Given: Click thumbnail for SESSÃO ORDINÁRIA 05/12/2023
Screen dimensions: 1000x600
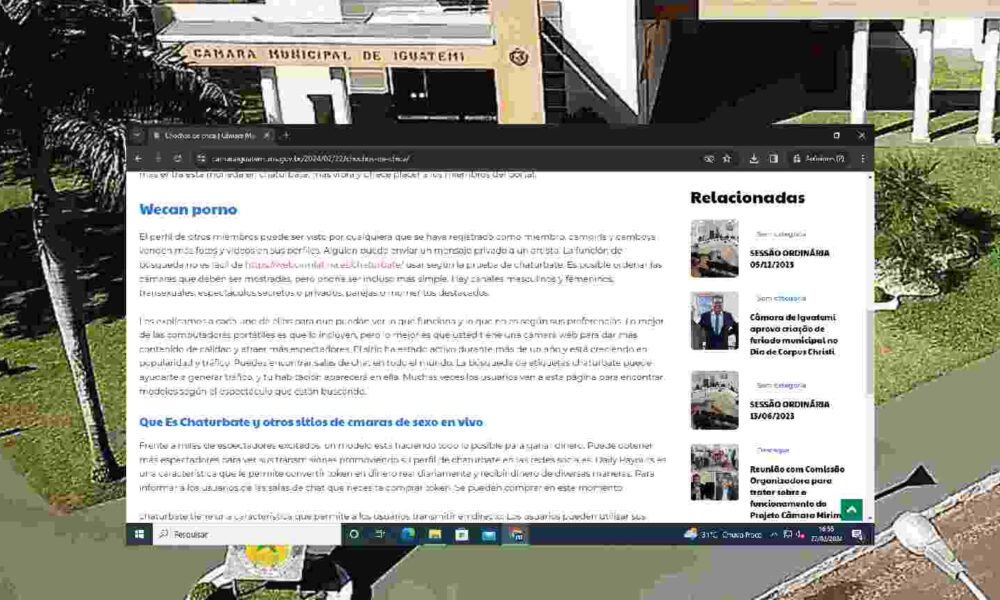Looking at the screenshot, I should click(714, 249).
